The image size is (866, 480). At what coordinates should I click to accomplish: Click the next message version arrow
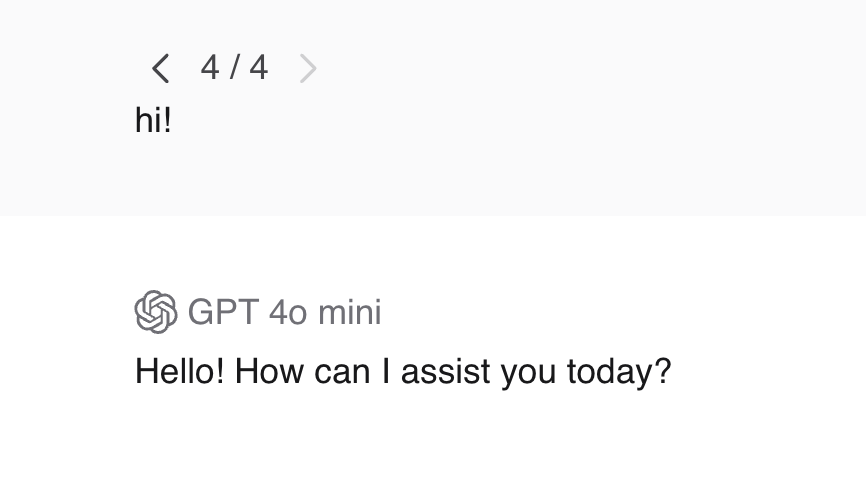(x=308, y=68)
